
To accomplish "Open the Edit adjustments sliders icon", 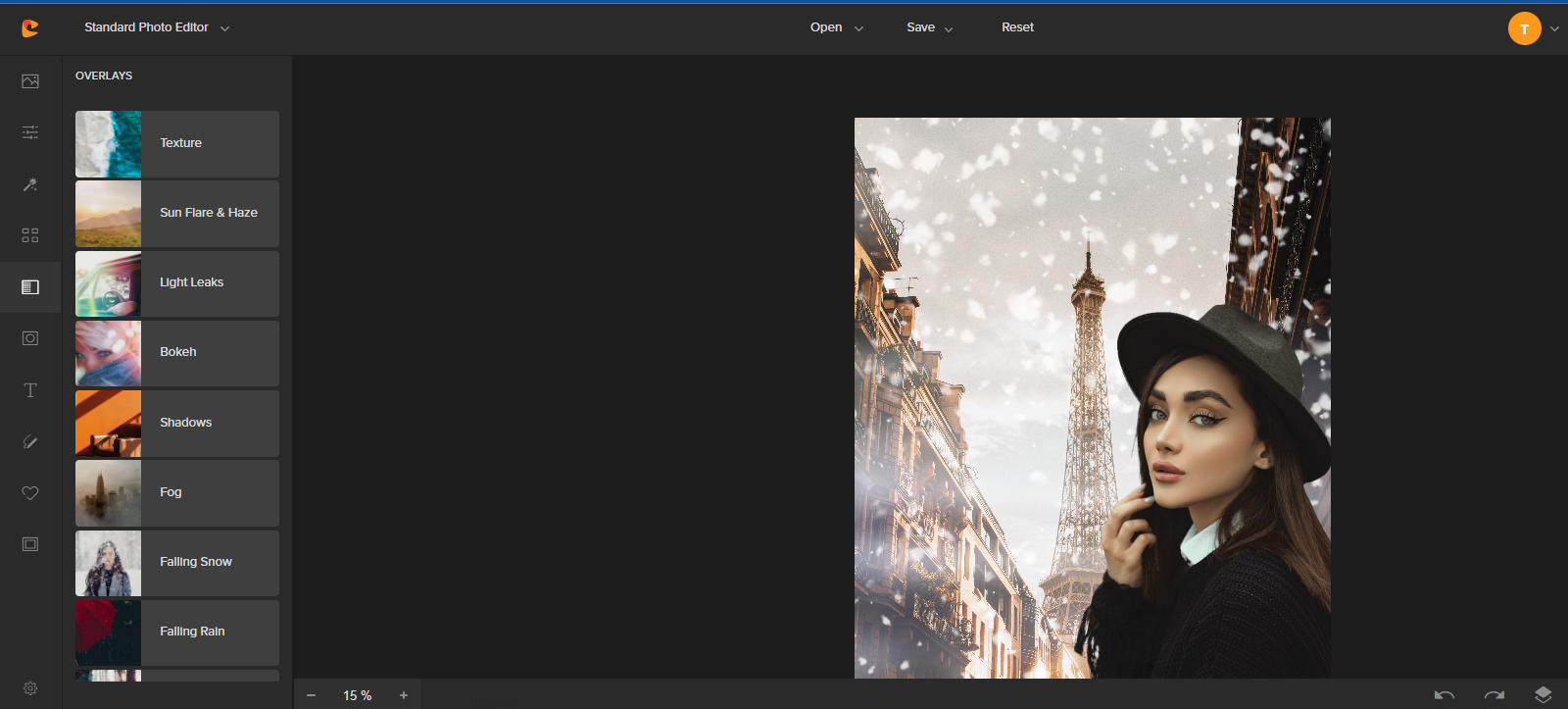I will (x=30, y=132).
